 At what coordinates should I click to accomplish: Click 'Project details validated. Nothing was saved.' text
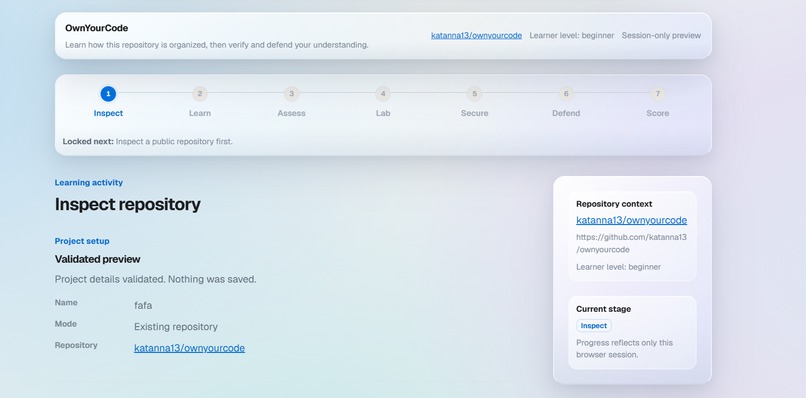click(155, 279)
